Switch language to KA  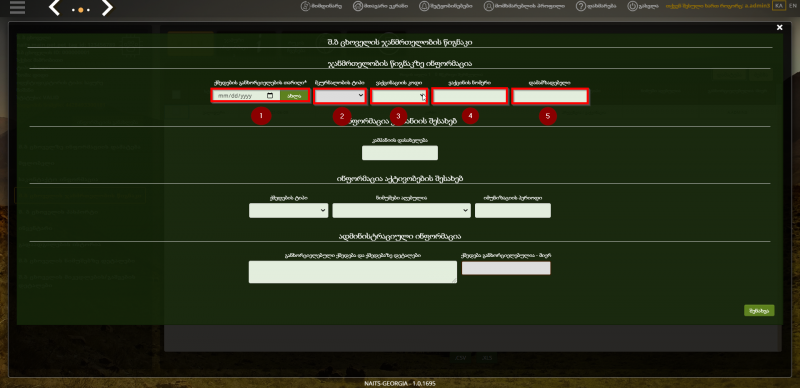(x=779, y=6)
